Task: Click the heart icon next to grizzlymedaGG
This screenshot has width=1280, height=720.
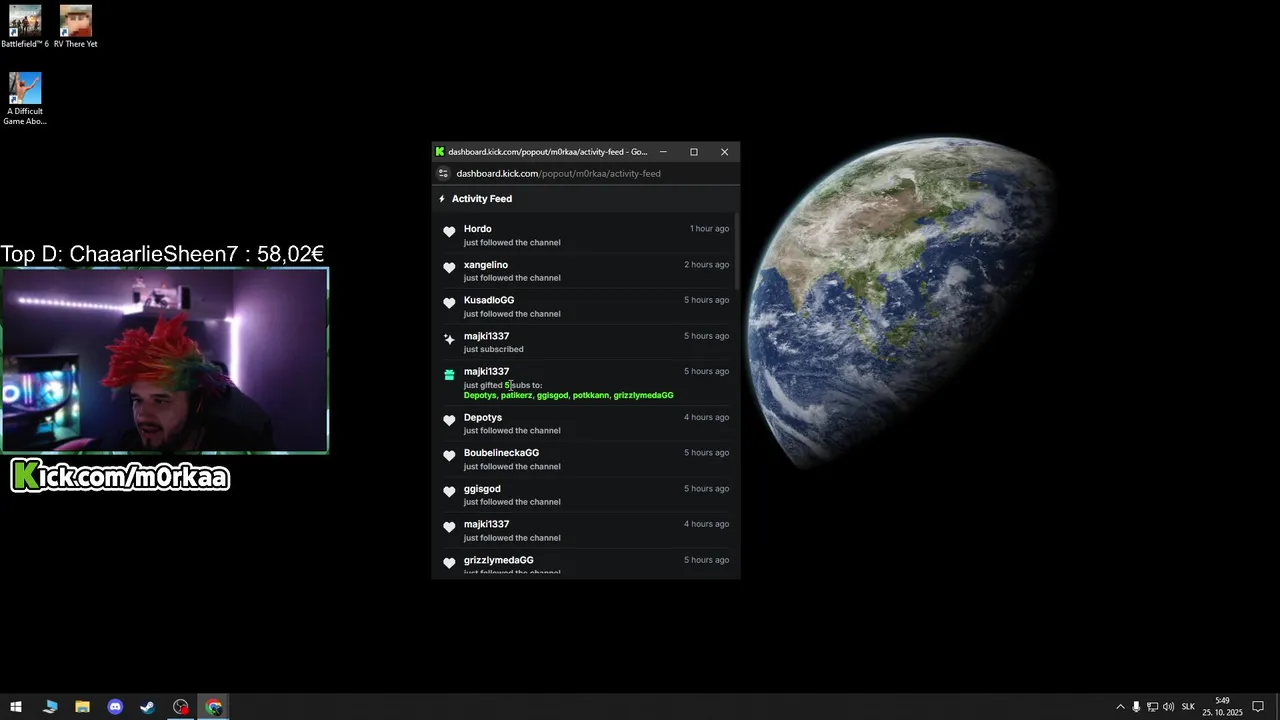Action: 449,563
